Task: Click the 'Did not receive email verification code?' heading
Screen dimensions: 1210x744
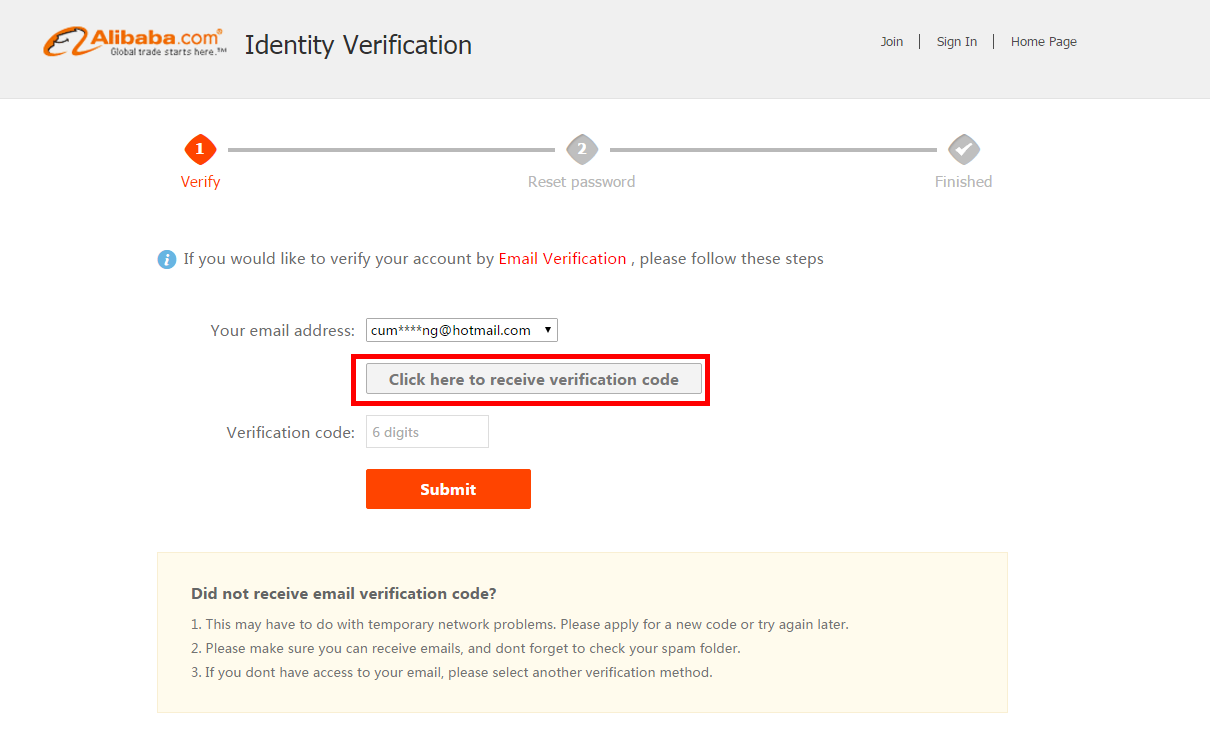Action: tap(344, 594)
